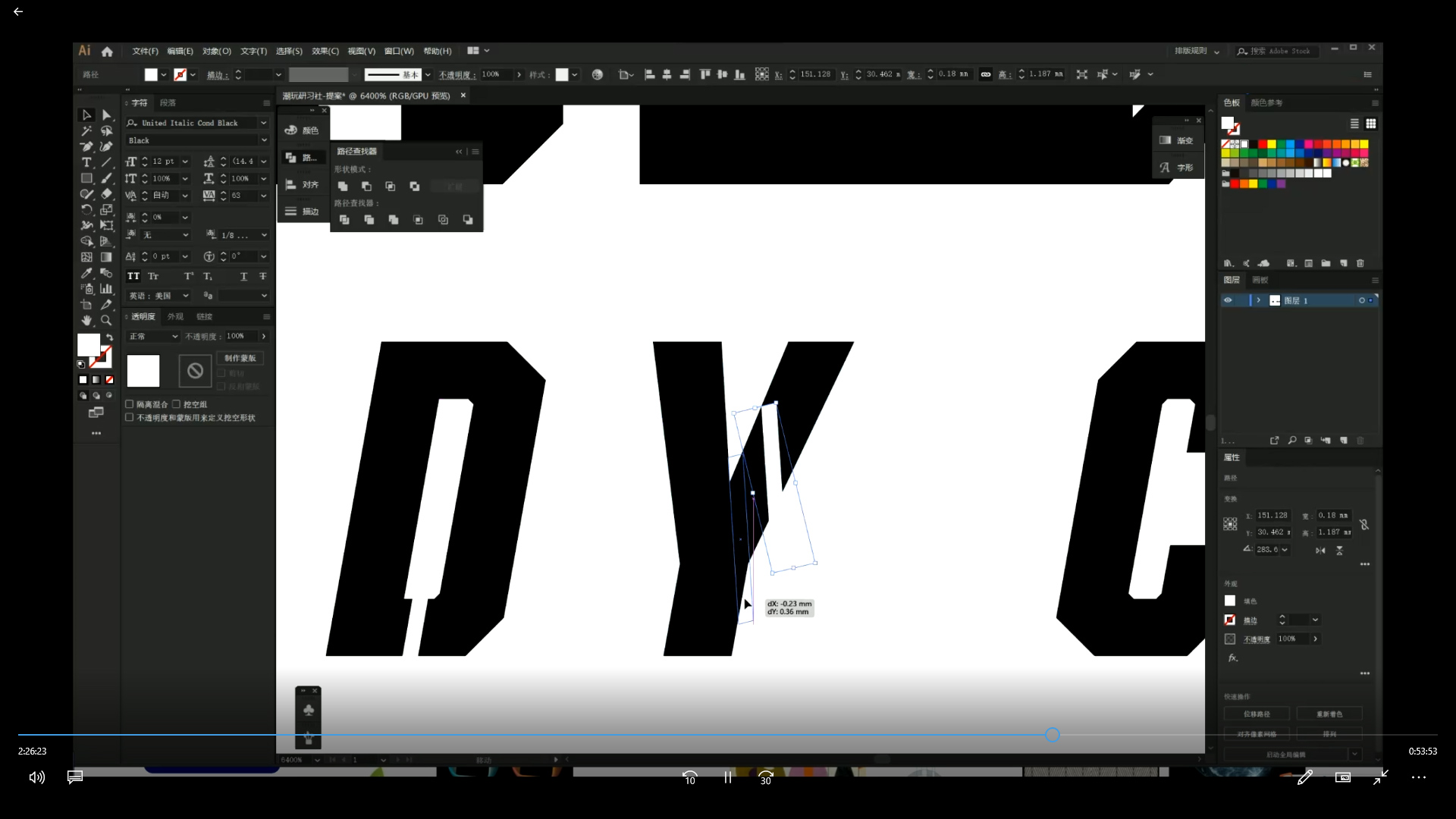1456x819 pixels.
Task: Expand the 图层 1 layer arrow
Action: (x=1259, y=300)
